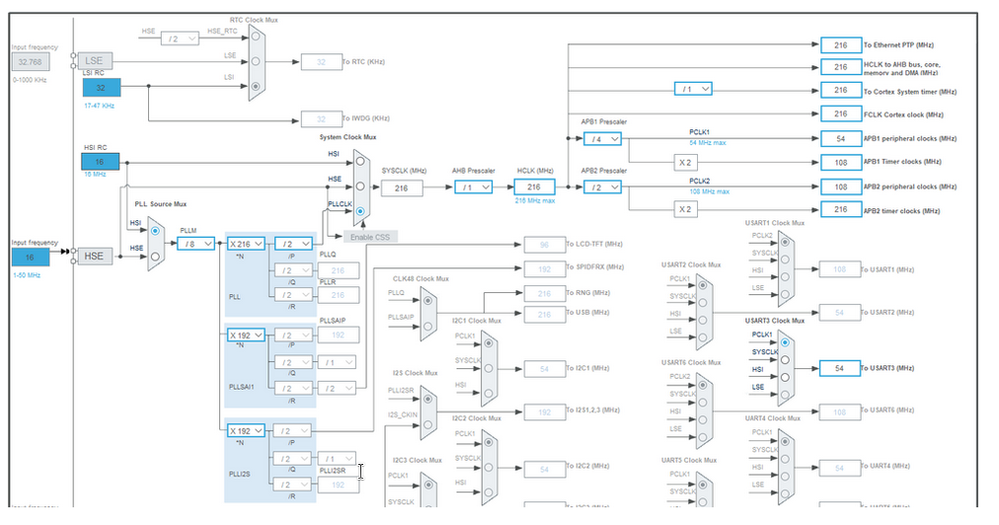The height and width of the screenshot is (525, 999).
Task: Click the To IWDG (KHz) 32 value
Action: 321,119
